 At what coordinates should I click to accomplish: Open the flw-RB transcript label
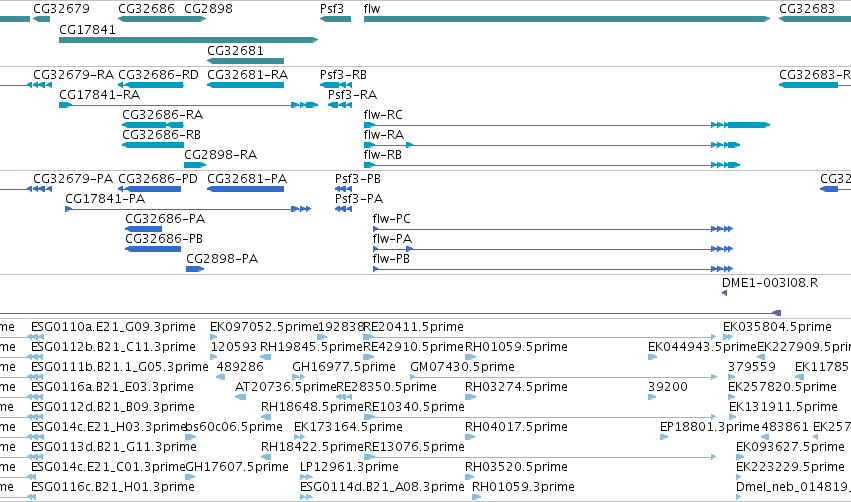click(x=383, y=155)
